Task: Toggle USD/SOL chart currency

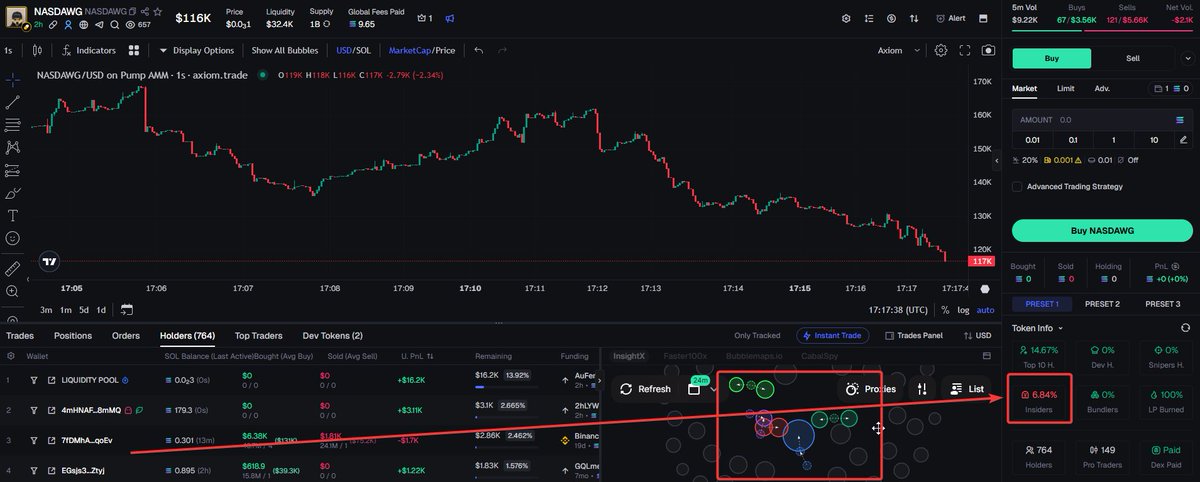Action: click(x=354, y=50)
